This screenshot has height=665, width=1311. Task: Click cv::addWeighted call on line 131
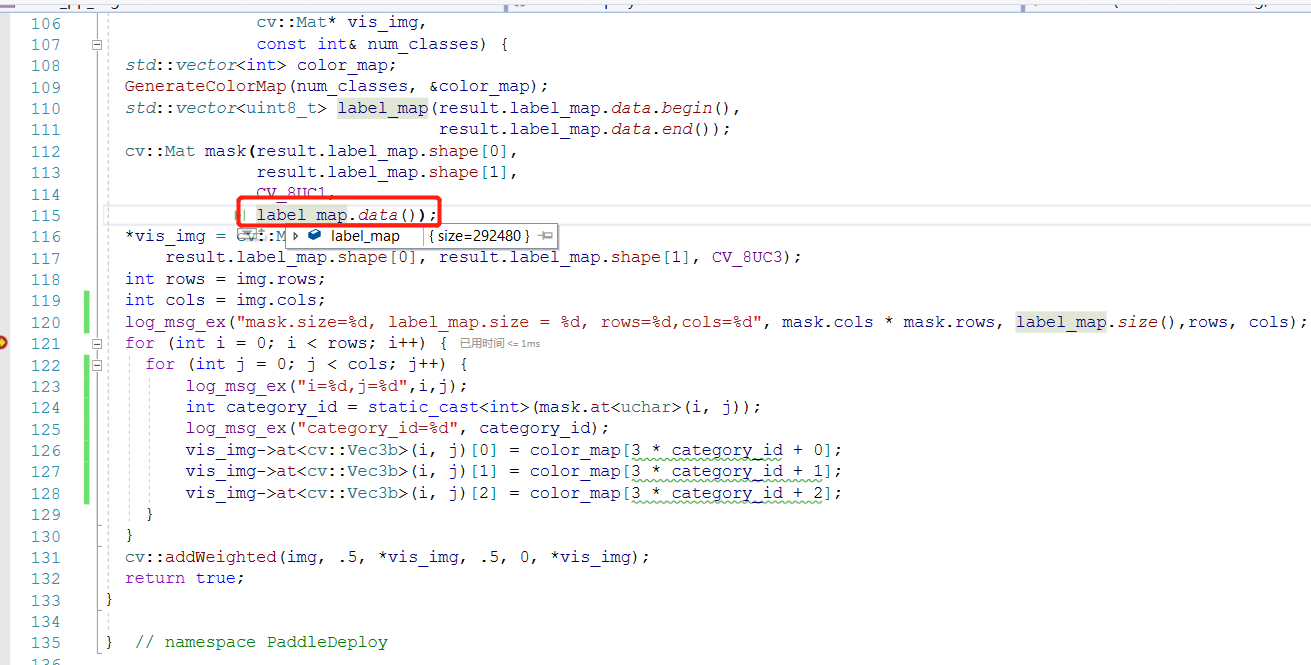pyautogui.click(x=200, y=557)
